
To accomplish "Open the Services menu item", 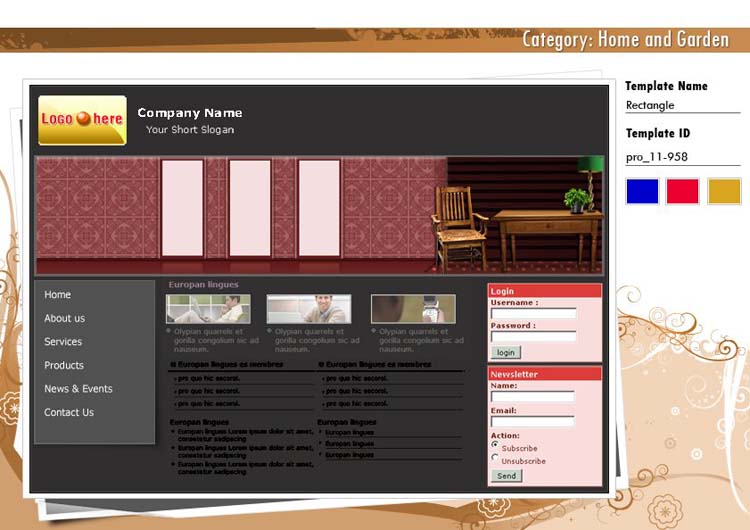I will click(63, 342).
